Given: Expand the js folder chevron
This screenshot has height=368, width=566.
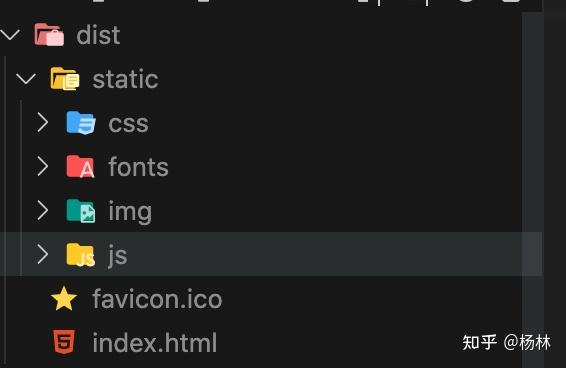Looking at the screenshot, I should pos(43,254).
